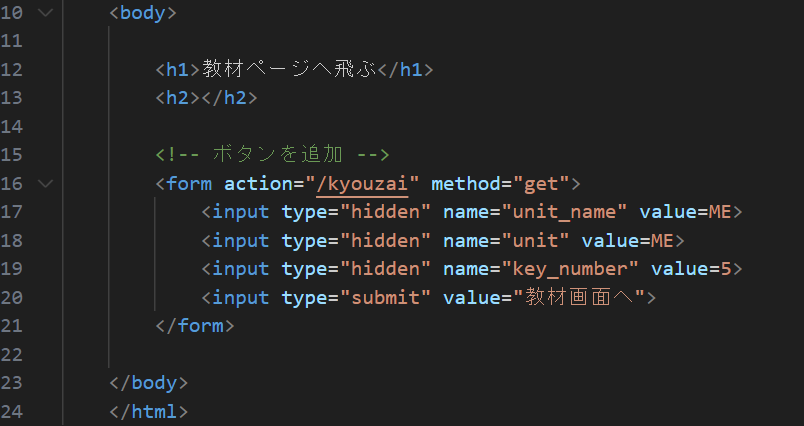This screenshot has height=426, width=804.
Task: Click the closing html tag
Action: point(148,411)
